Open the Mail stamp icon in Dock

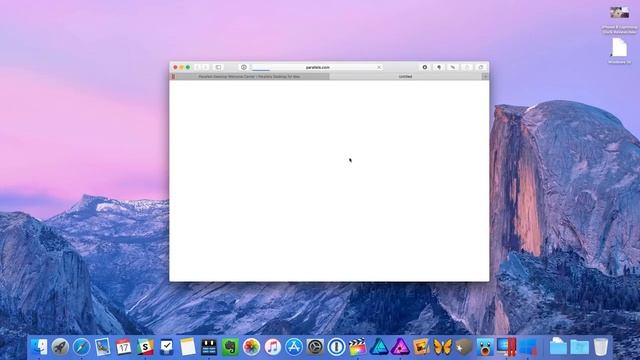[x=102, y=347]
